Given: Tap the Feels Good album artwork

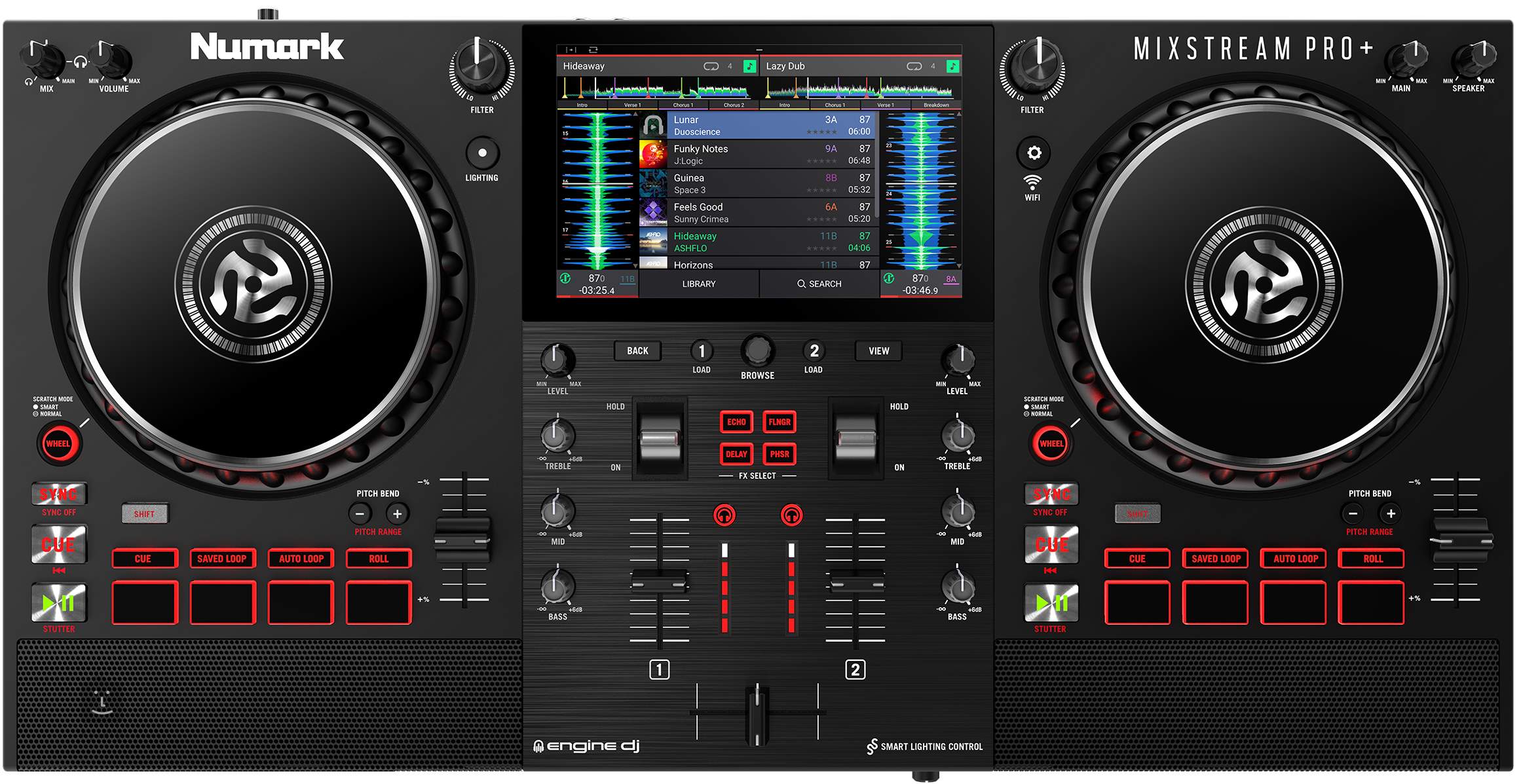Looking at the screenshot, I should pyautogui.click(x=652, y=212).
